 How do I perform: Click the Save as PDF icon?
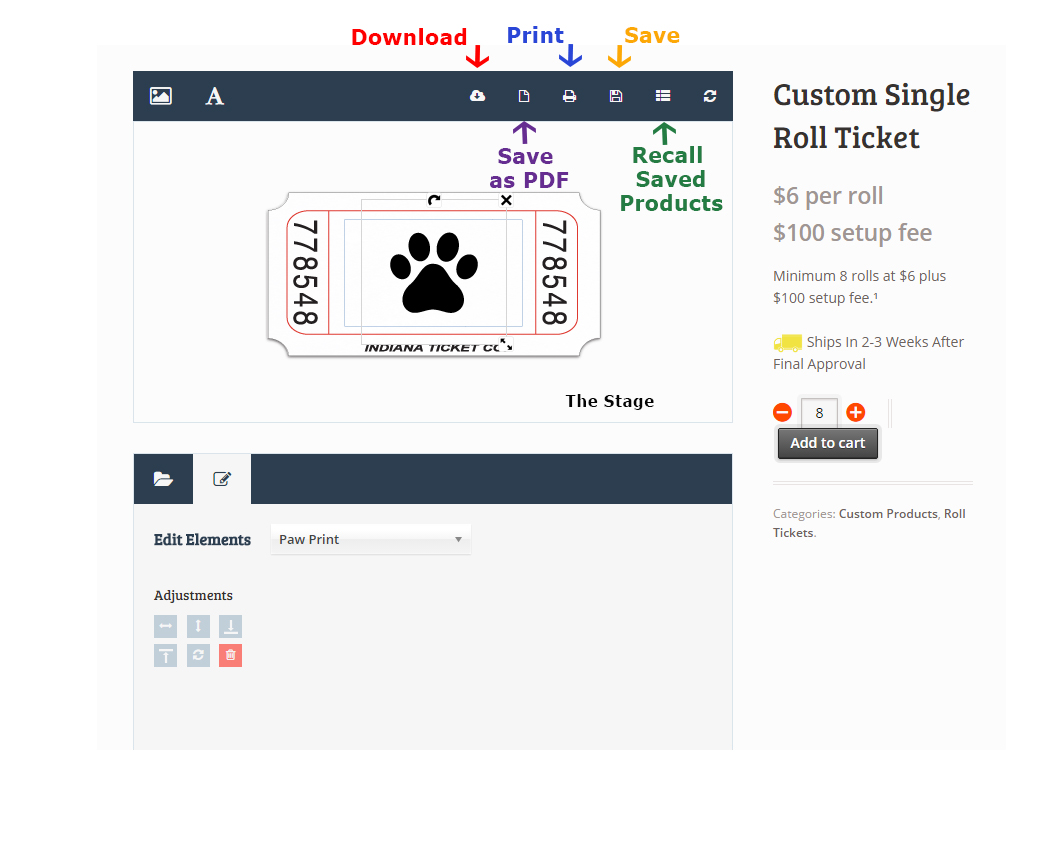523,96
